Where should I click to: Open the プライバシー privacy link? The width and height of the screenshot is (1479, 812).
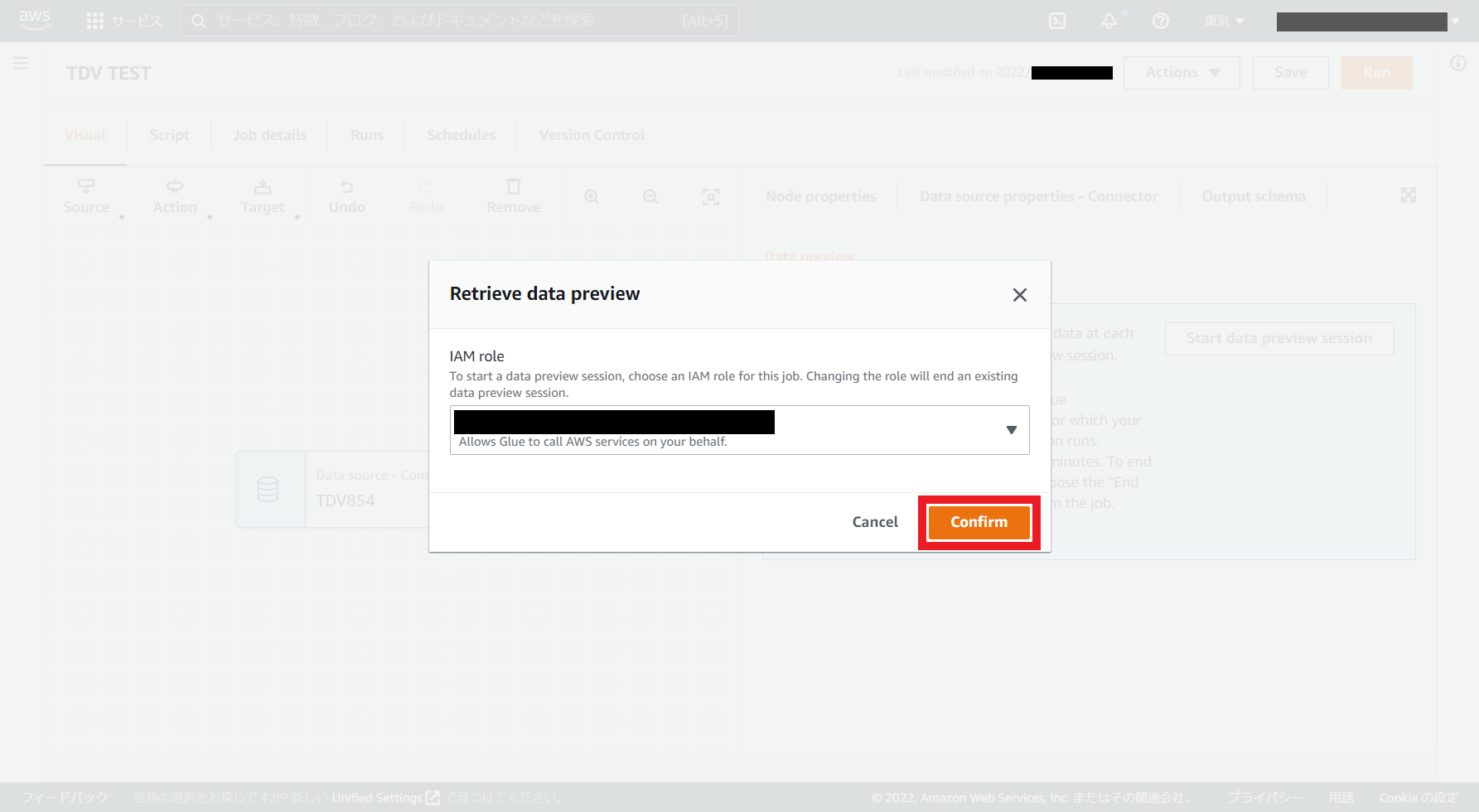1264,797
